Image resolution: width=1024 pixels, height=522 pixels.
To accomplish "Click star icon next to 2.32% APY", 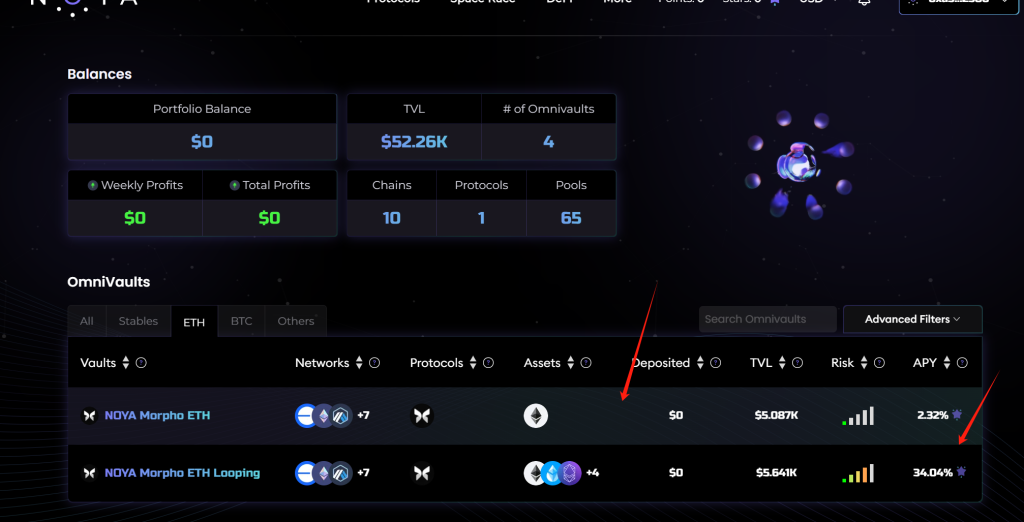I will (957, 414).
